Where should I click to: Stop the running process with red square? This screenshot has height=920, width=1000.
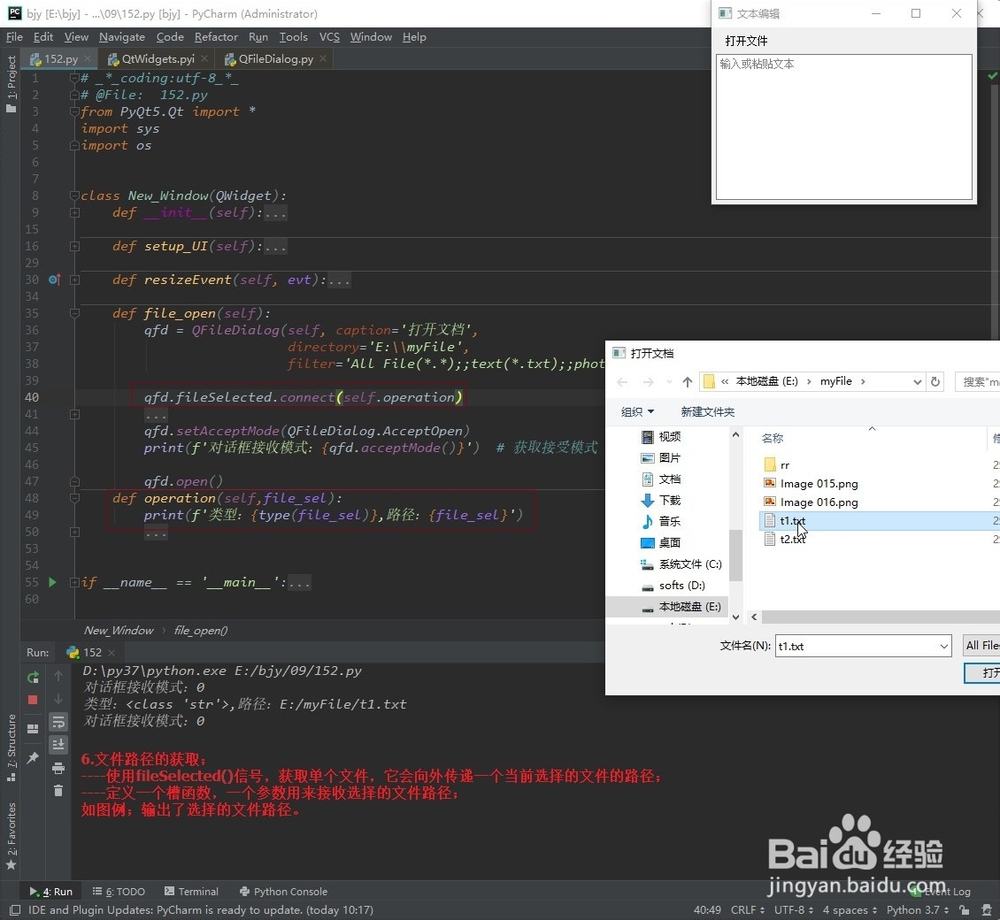[x=33, y=699]
